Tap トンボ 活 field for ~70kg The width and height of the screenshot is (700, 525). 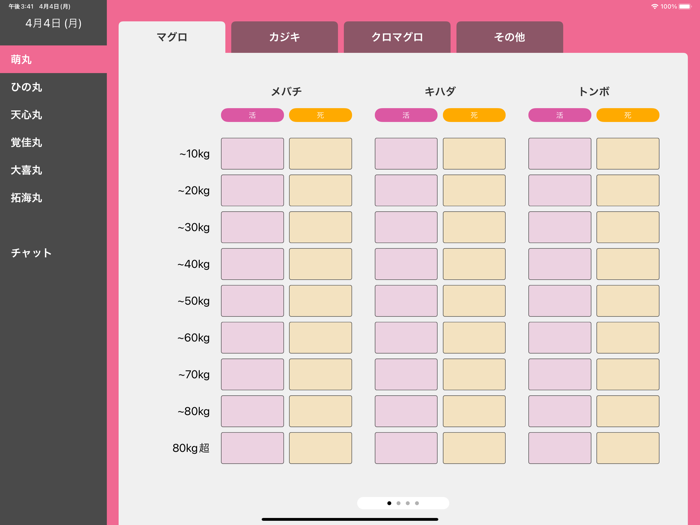coord(560,374)
